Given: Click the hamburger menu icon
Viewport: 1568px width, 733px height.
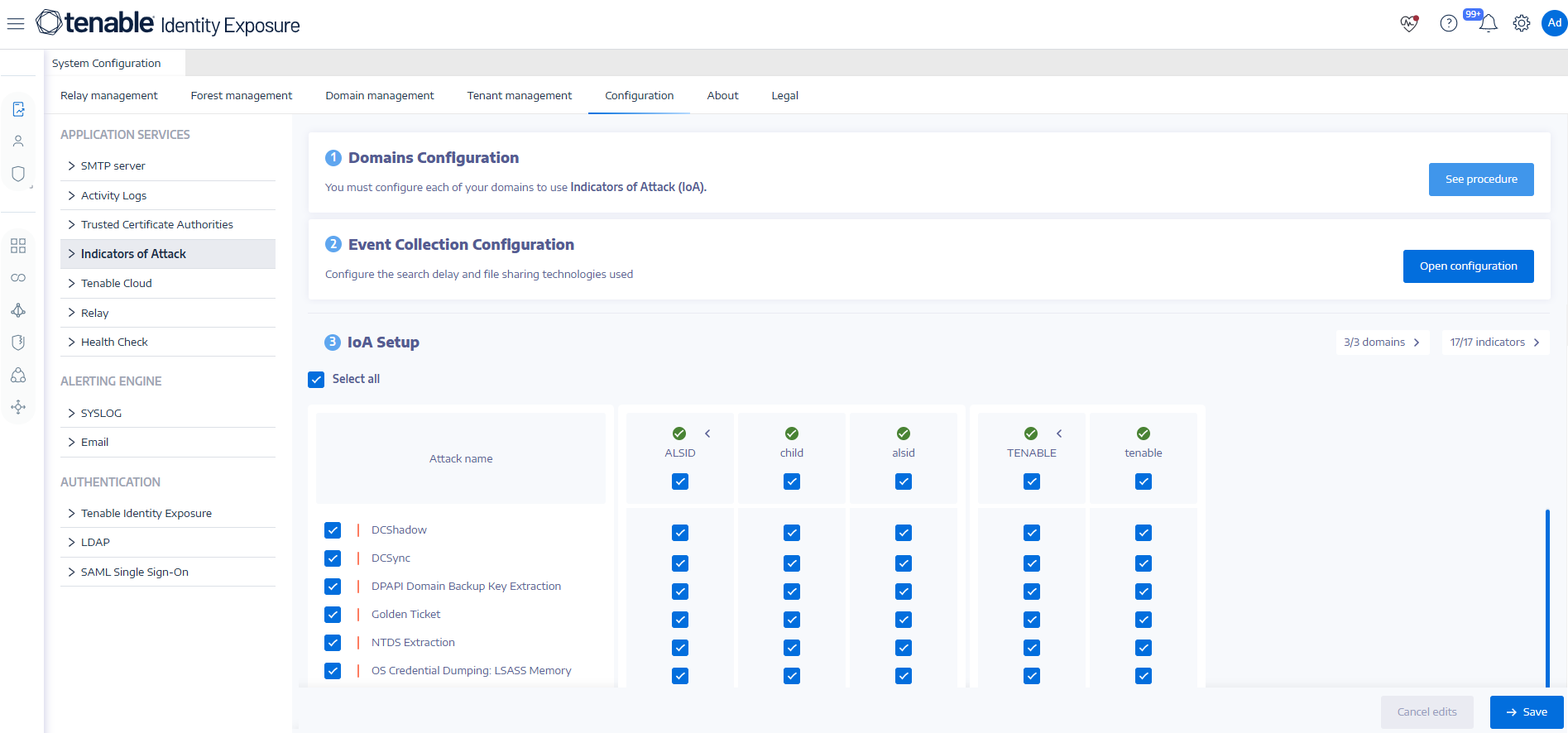Looking at the screenshot, I should tap(16, 24).
